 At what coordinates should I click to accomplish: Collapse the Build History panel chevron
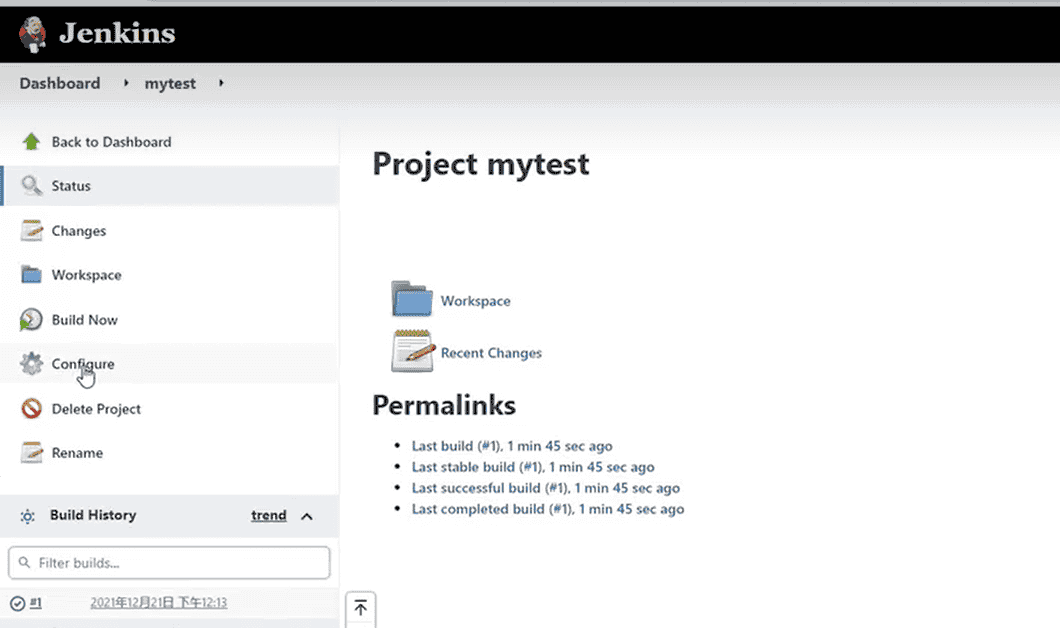(307, 516)
